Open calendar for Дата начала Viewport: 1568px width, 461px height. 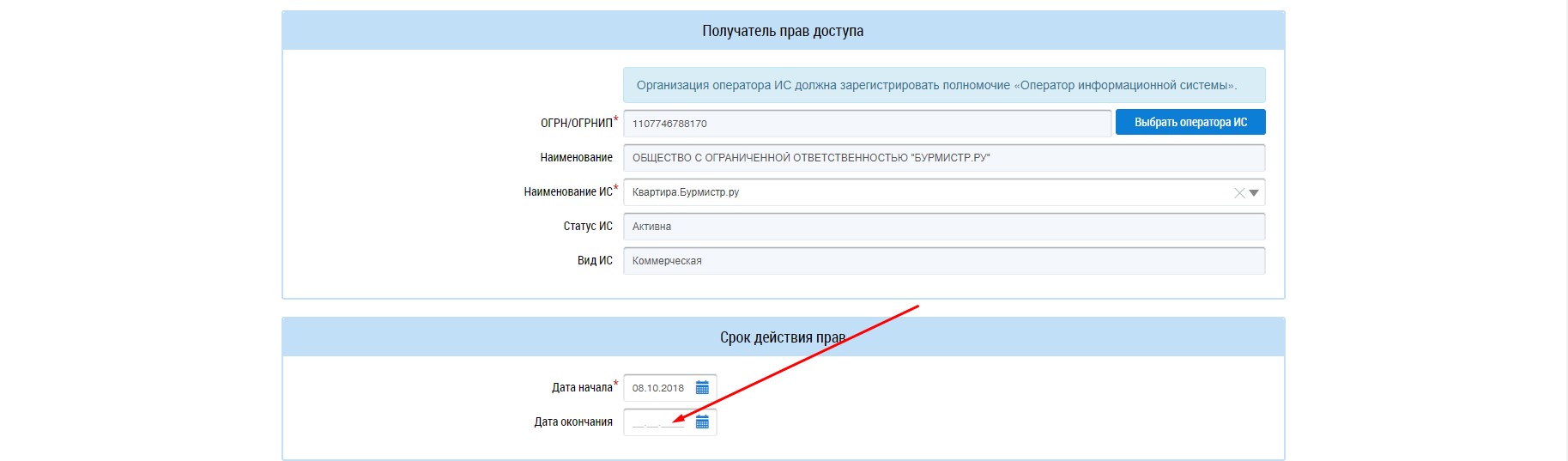tap(702, 388)
